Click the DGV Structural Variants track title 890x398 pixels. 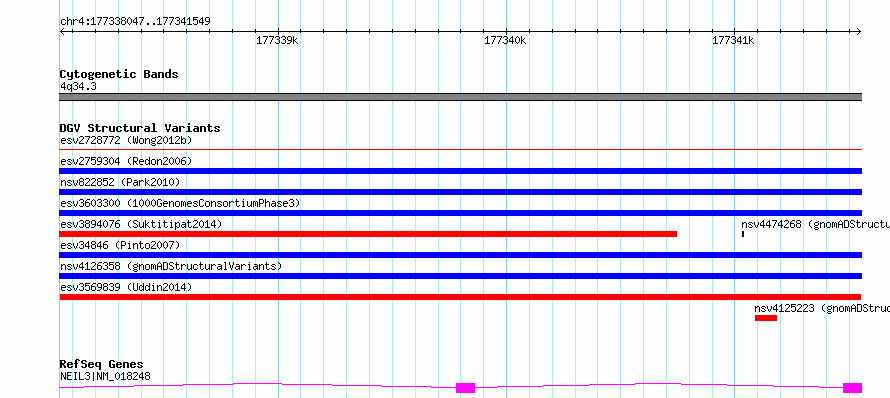click(x=140, y=128)
